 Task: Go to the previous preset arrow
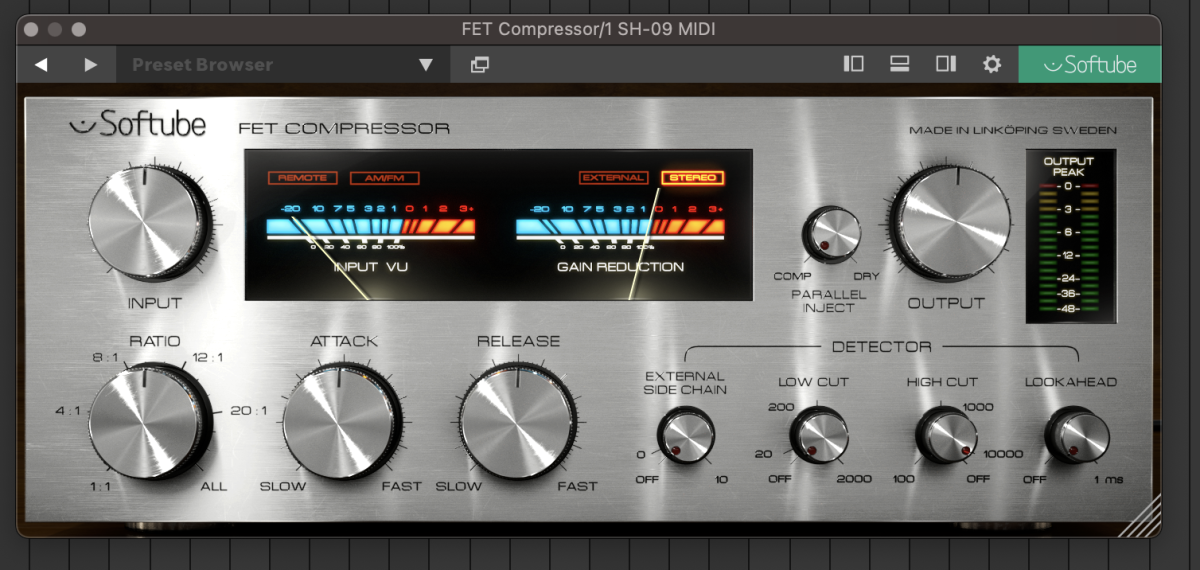coord(41,65)
